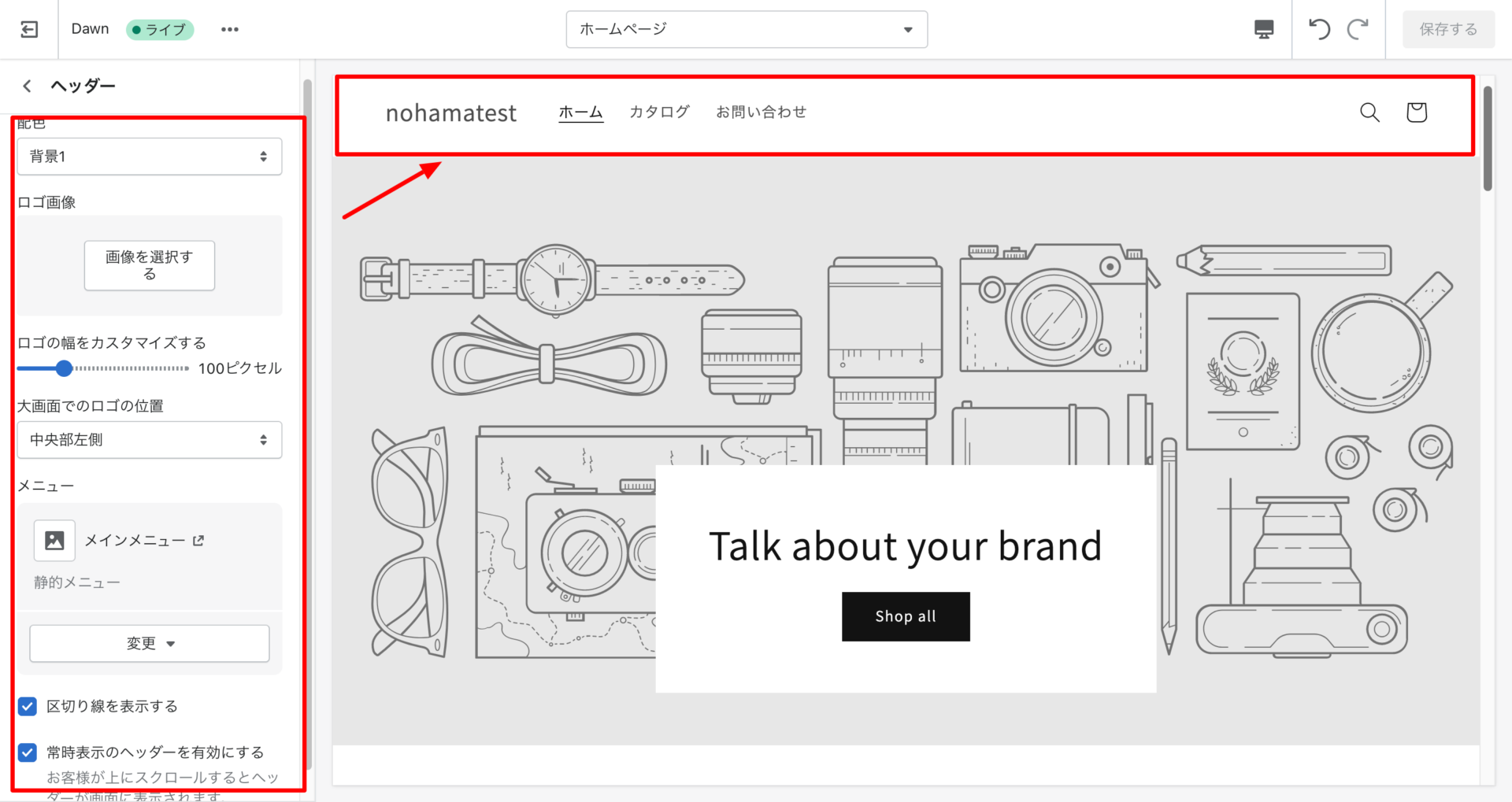The image size is (1512, 802).
Task: Open the three-dot theme actions menu
Action: (229, 29)
